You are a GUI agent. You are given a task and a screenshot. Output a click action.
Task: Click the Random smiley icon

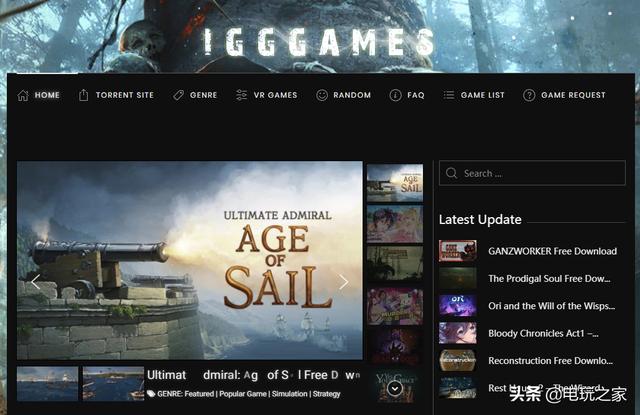pos(322,95)
